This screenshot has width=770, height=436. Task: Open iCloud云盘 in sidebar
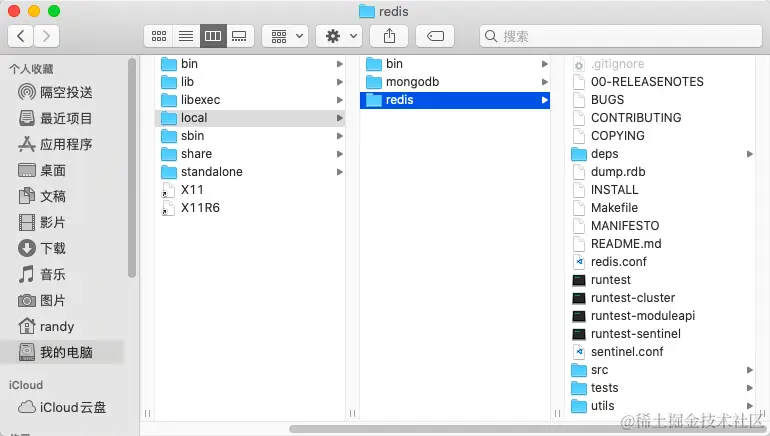coord(62,407)
